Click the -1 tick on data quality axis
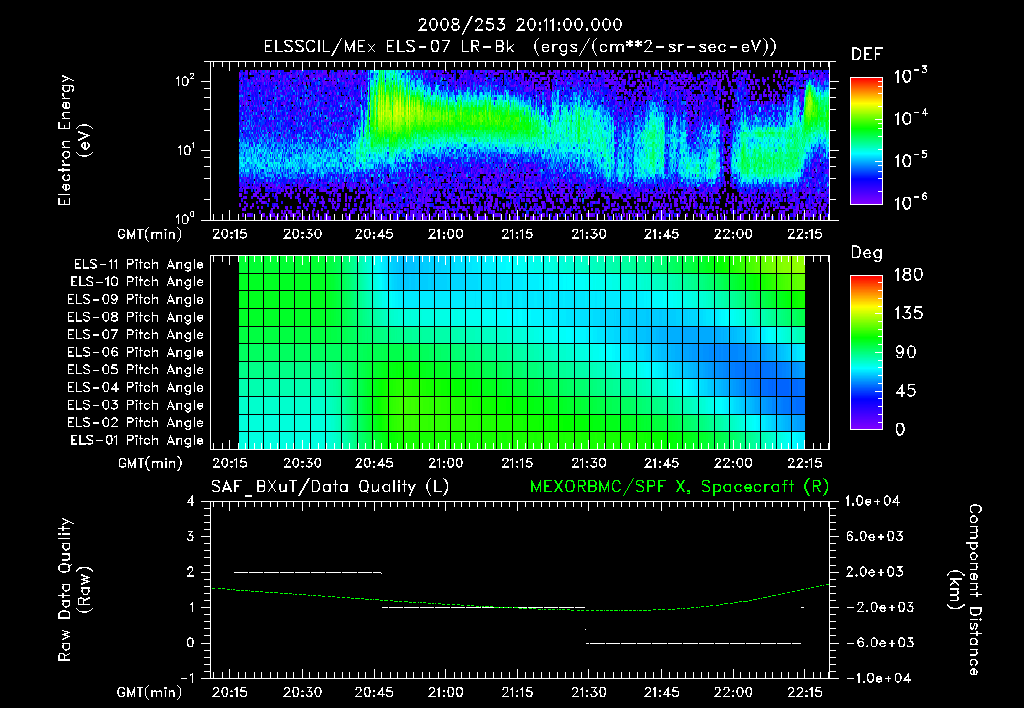Image resolution: width=1024 pixels, height=708 pixels. (x=187, y=679)
